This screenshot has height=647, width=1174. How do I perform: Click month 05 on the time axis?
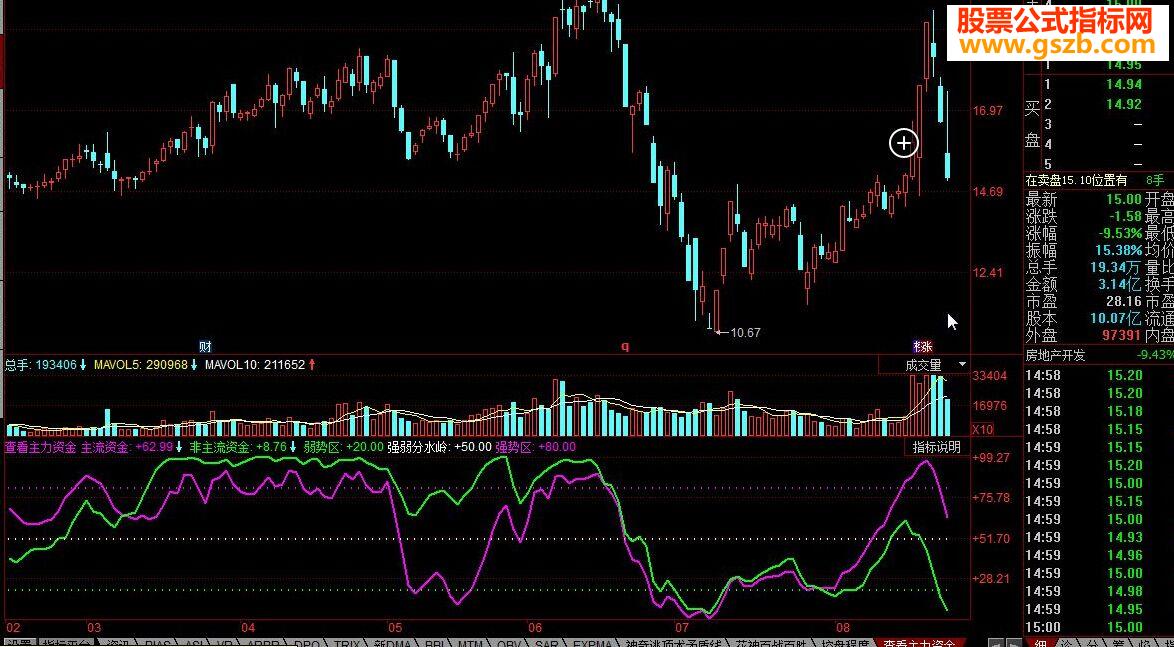[x=395, y=627]
